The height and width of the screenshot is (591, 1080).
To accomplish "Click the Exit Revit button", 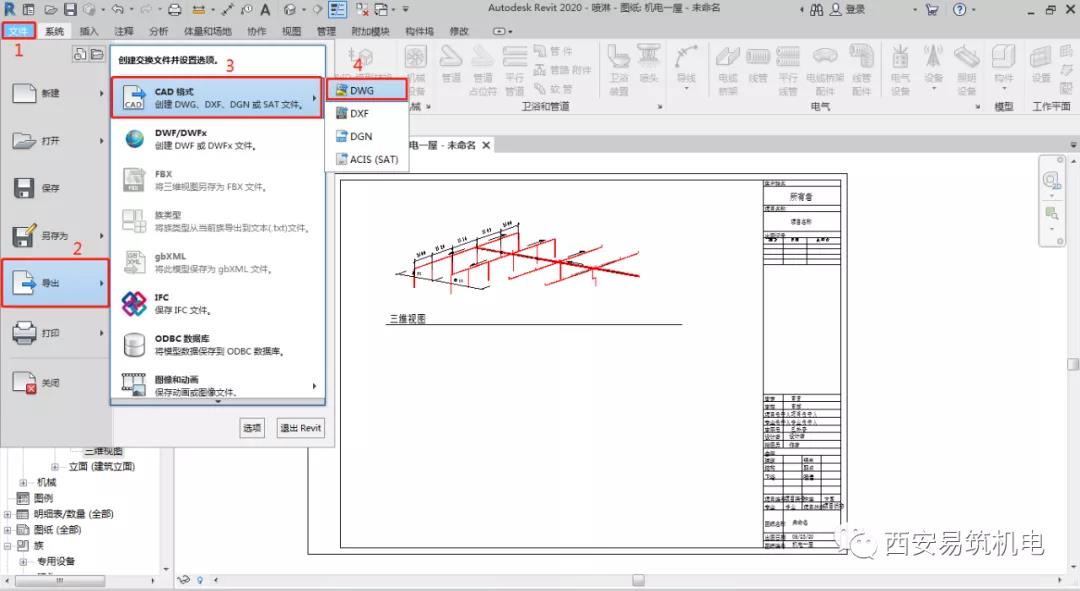I will click(300, 428).
